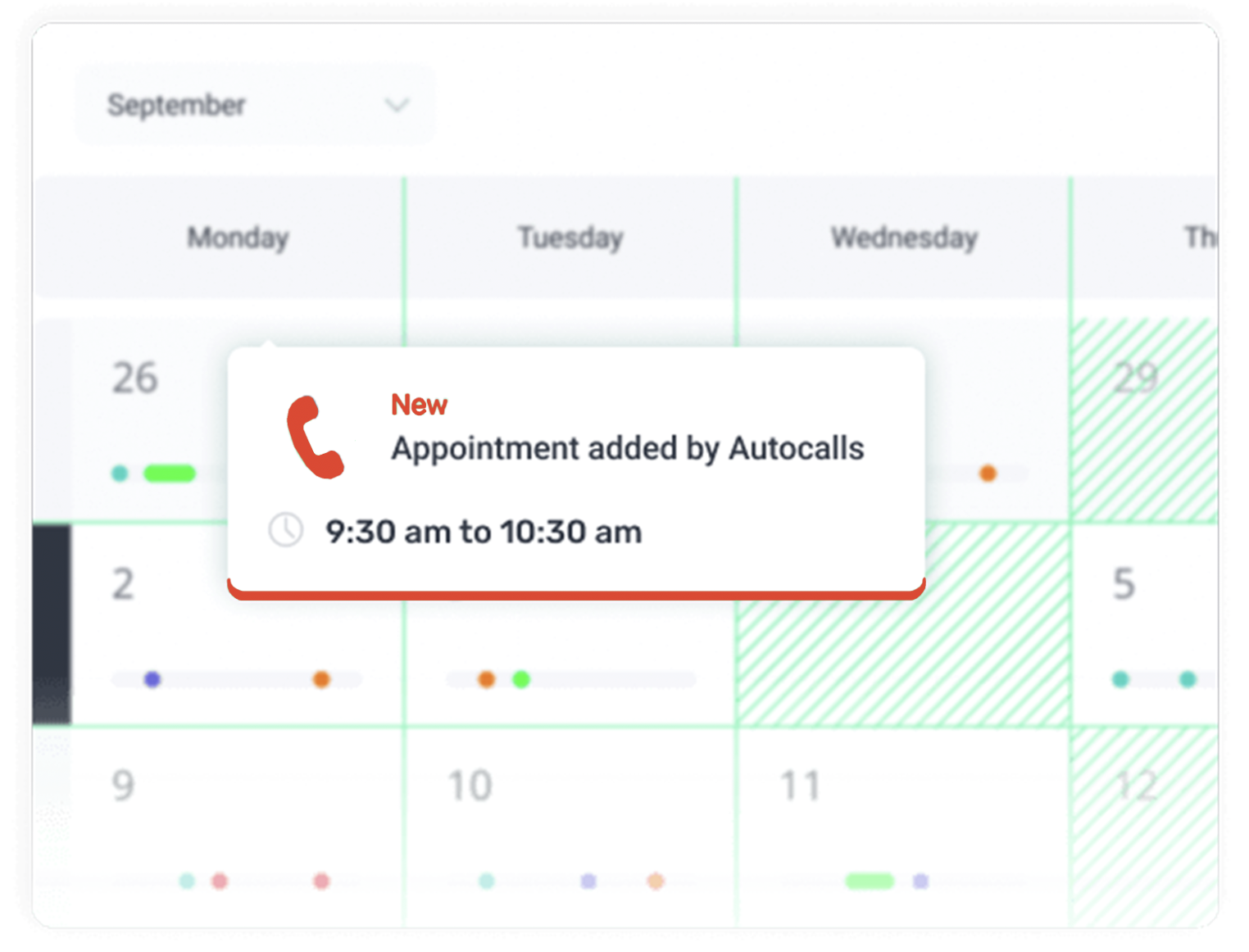Select the Wednesday column header

tap(904, 238)
